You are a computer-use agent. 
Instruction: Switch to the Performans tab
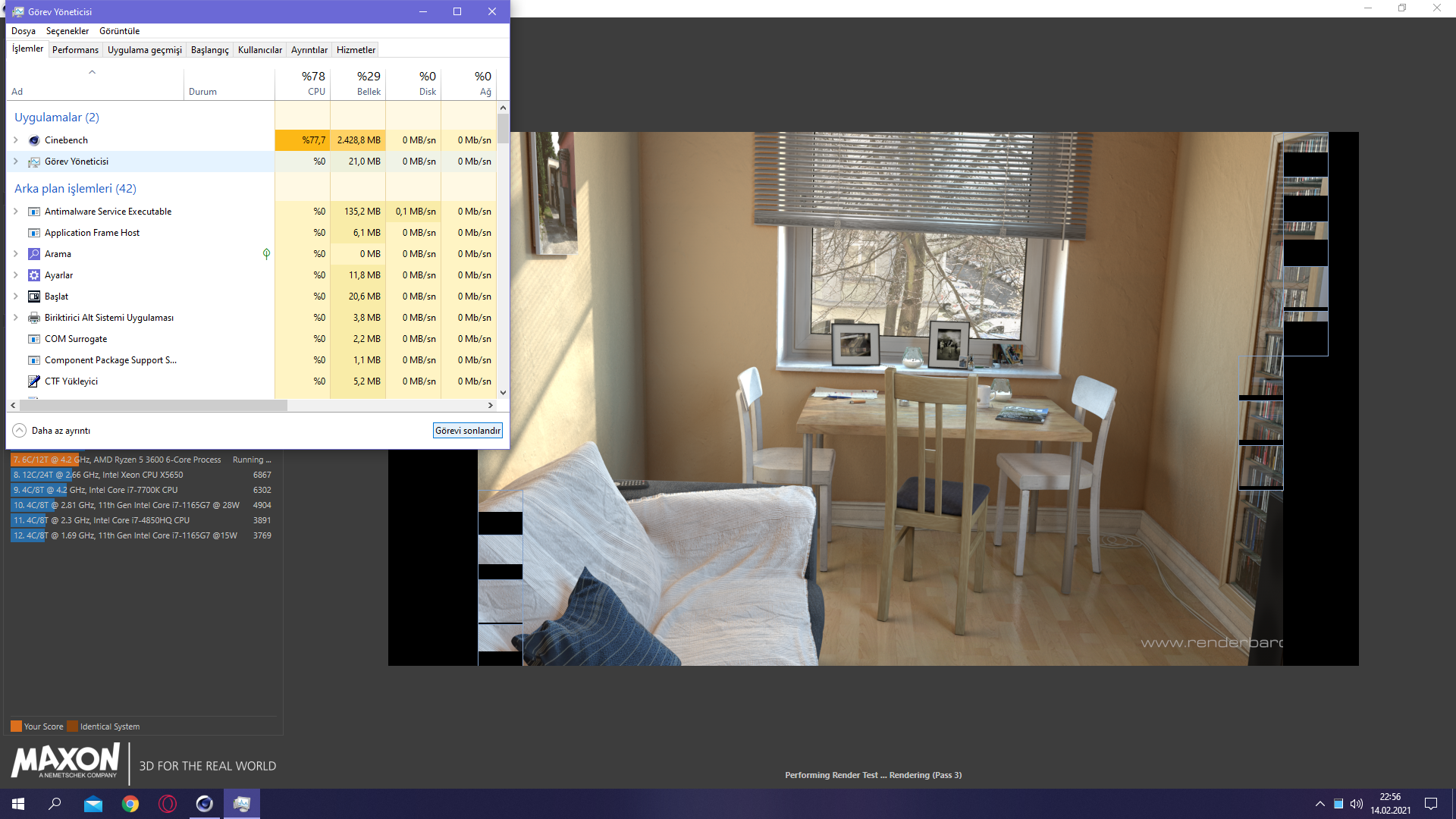point(75,50)
